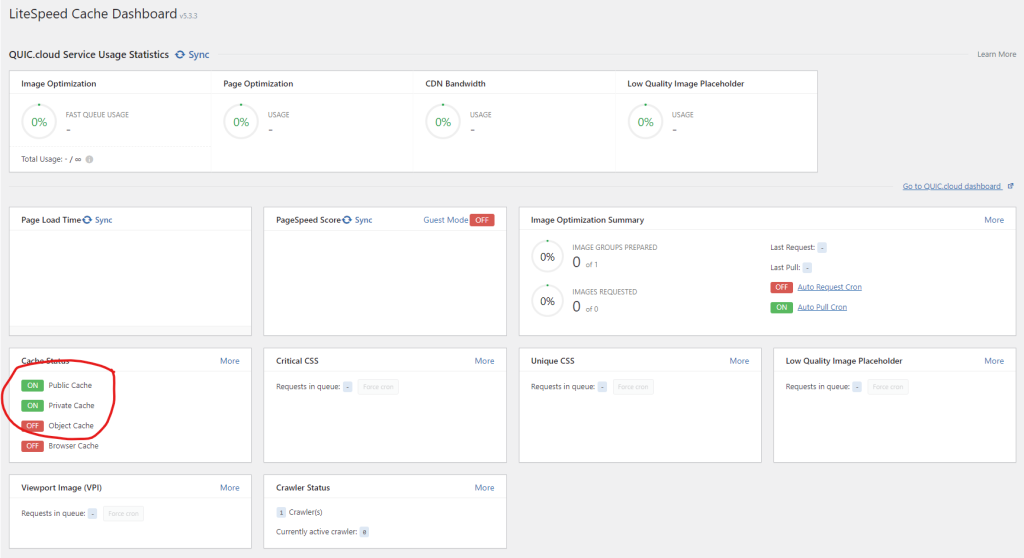Click the CDN Bandwidth card title
This screenshot has width=1024, height=558.
click(x=455, y=84)
